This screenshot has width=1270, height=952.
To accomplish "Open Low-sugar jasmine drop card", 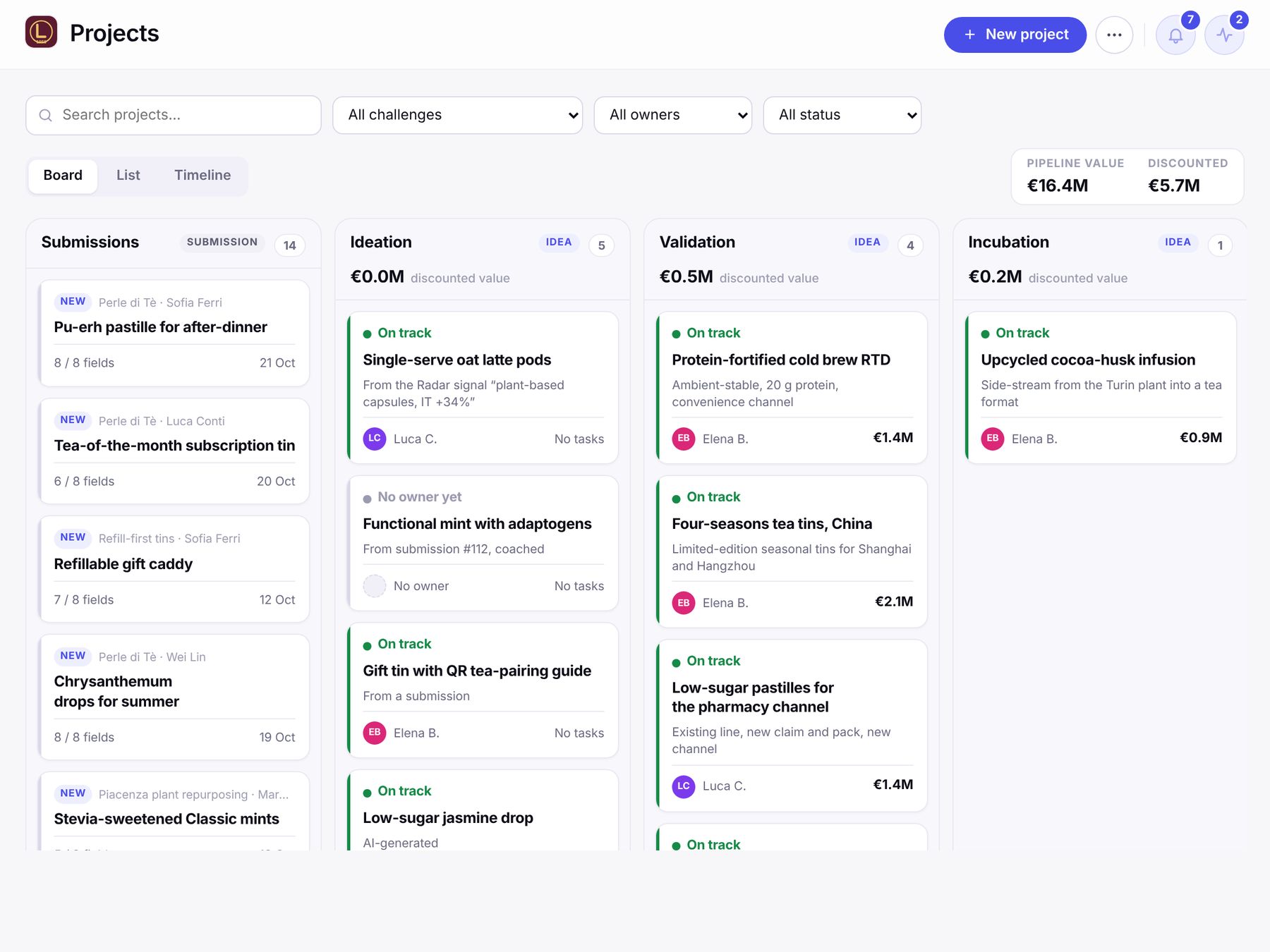I will click(x=483, y=810).
